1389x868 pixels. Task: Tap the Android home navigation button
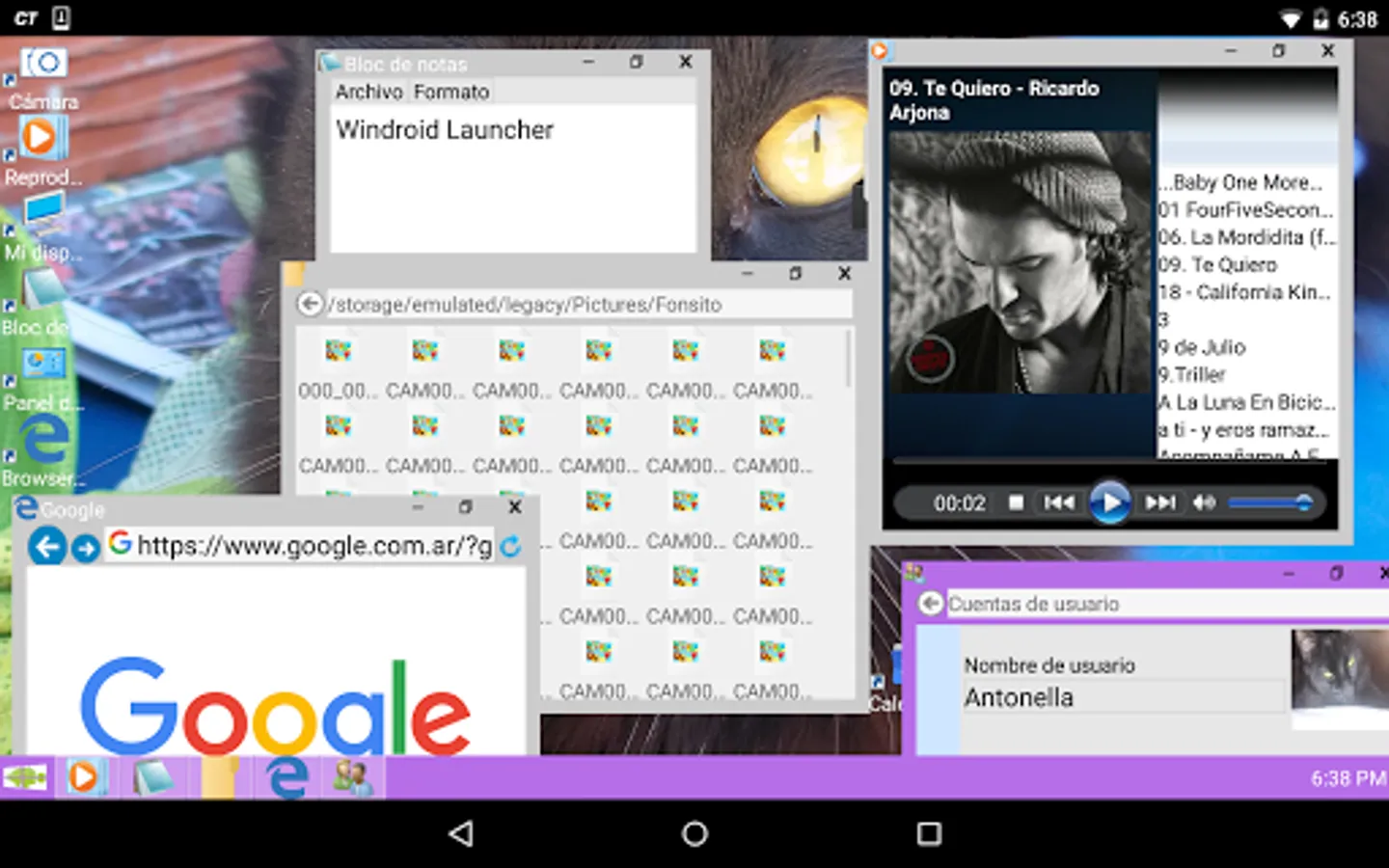coord(694,834)
